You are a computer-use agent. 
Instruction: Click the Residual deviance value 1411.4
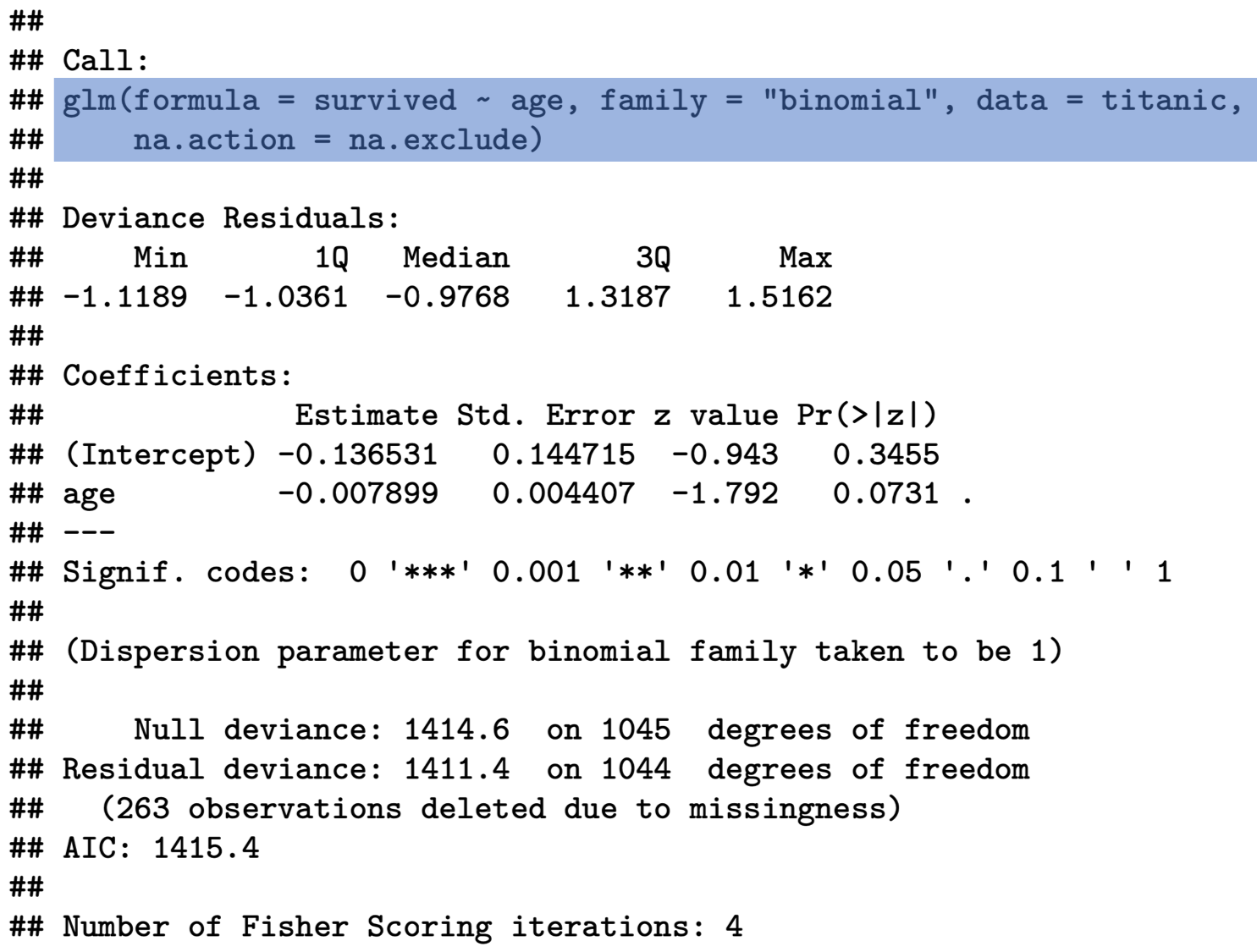(x=456, y=769)
